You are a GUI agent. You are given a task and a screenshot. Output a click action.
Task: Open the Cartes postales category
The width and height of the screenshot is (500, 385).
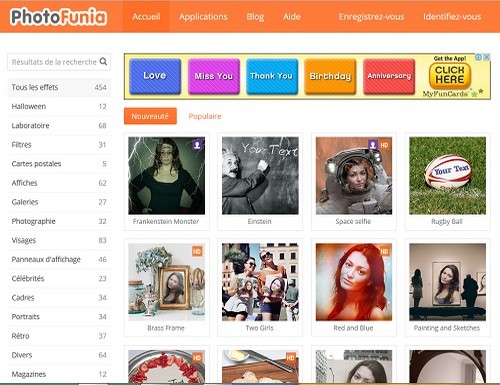coord(59,164)
